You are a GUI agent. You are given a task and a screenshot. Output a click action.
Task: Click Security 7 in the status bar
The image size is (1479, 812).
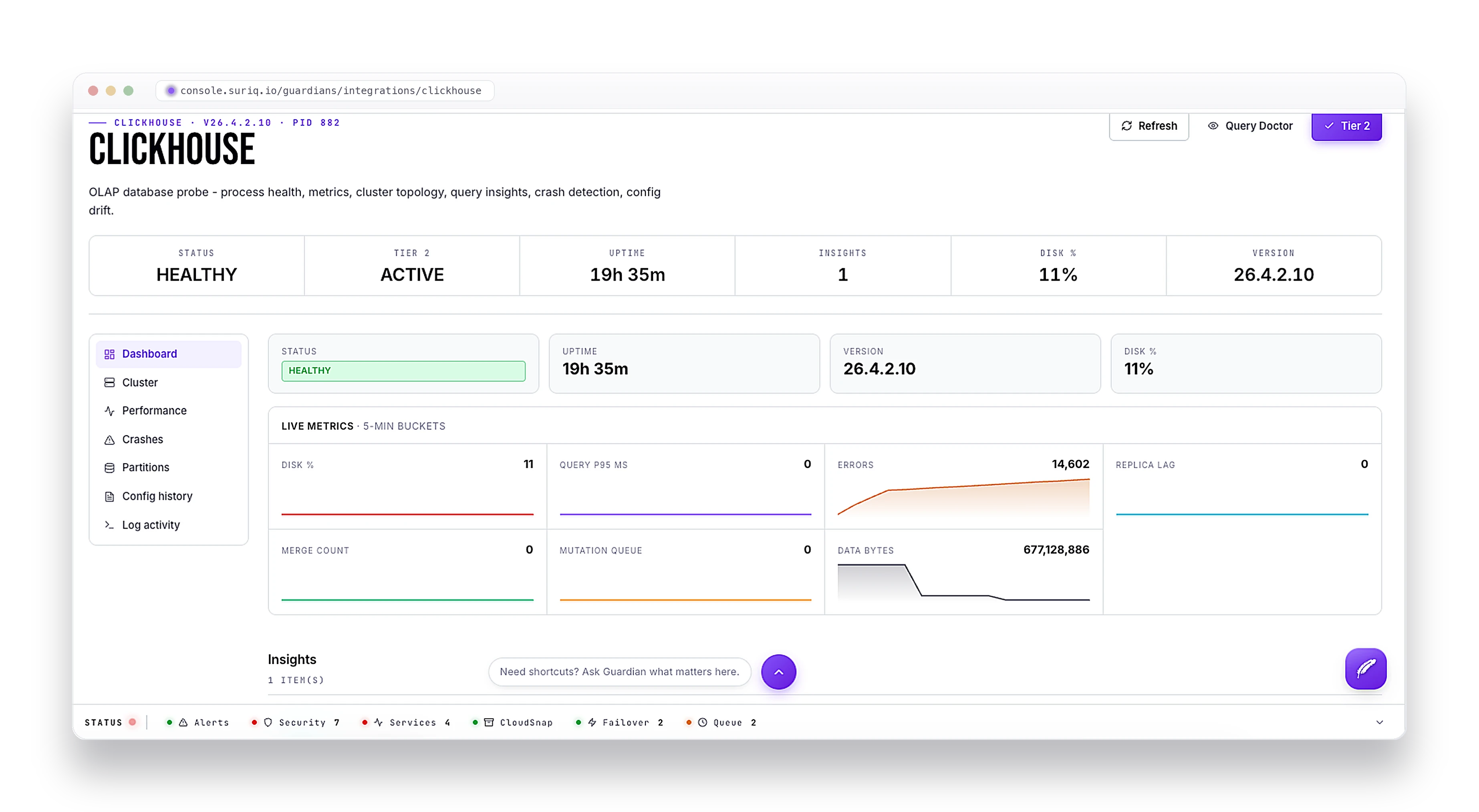[296, 722]
